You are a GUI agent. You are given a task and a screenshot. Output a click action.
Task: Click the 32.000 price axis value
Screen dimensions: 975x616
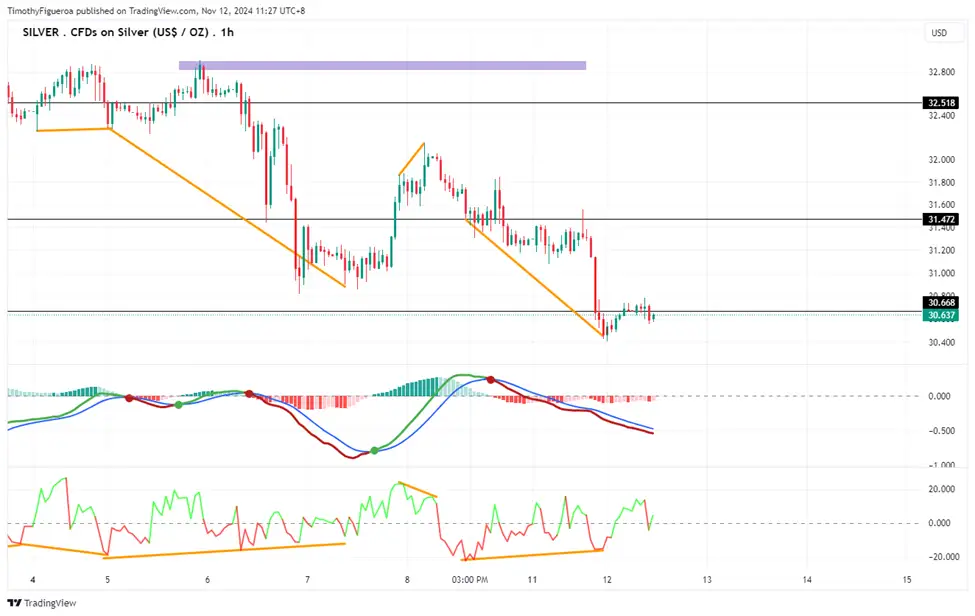tap(941, 160)
